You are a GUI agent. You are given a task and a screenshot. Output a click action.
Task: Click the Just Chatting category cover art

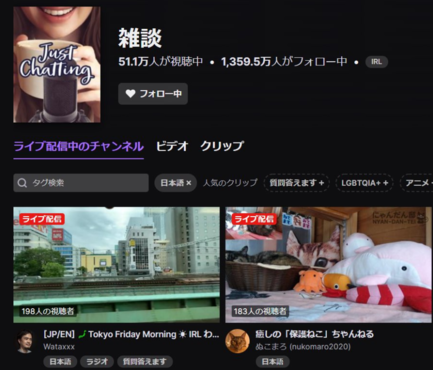(x=57, y=65)
